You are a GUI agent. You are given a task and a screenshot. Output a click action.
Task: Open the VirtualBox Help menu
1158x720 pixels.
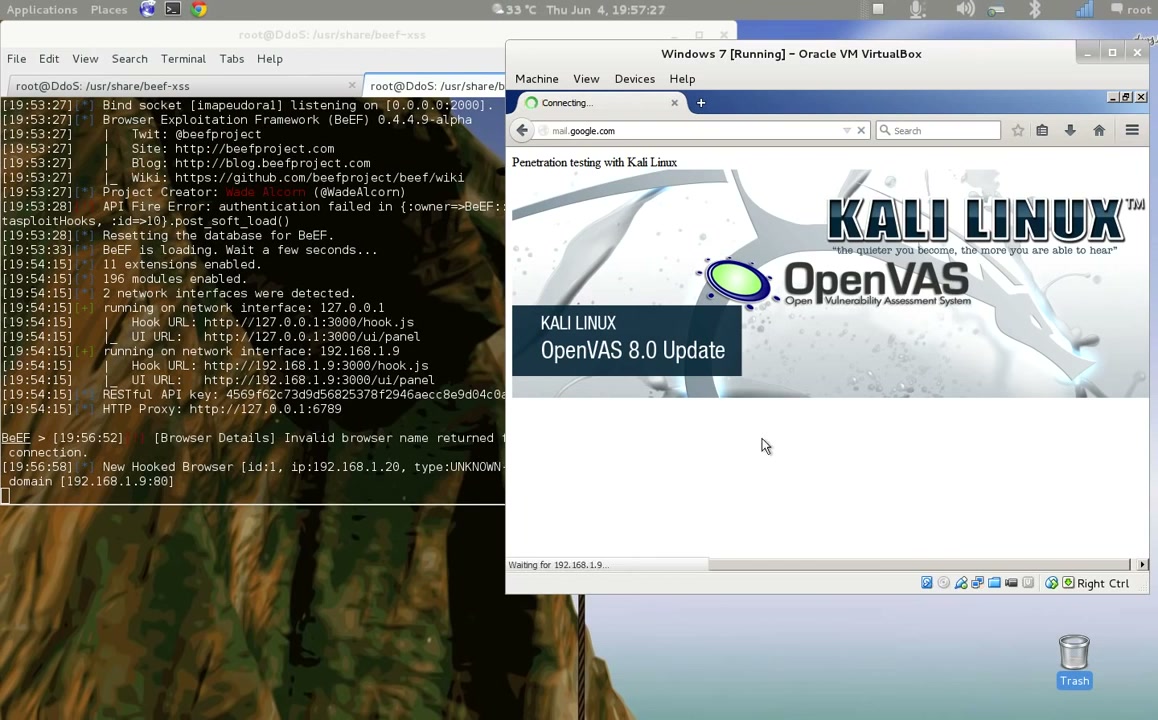682,79
